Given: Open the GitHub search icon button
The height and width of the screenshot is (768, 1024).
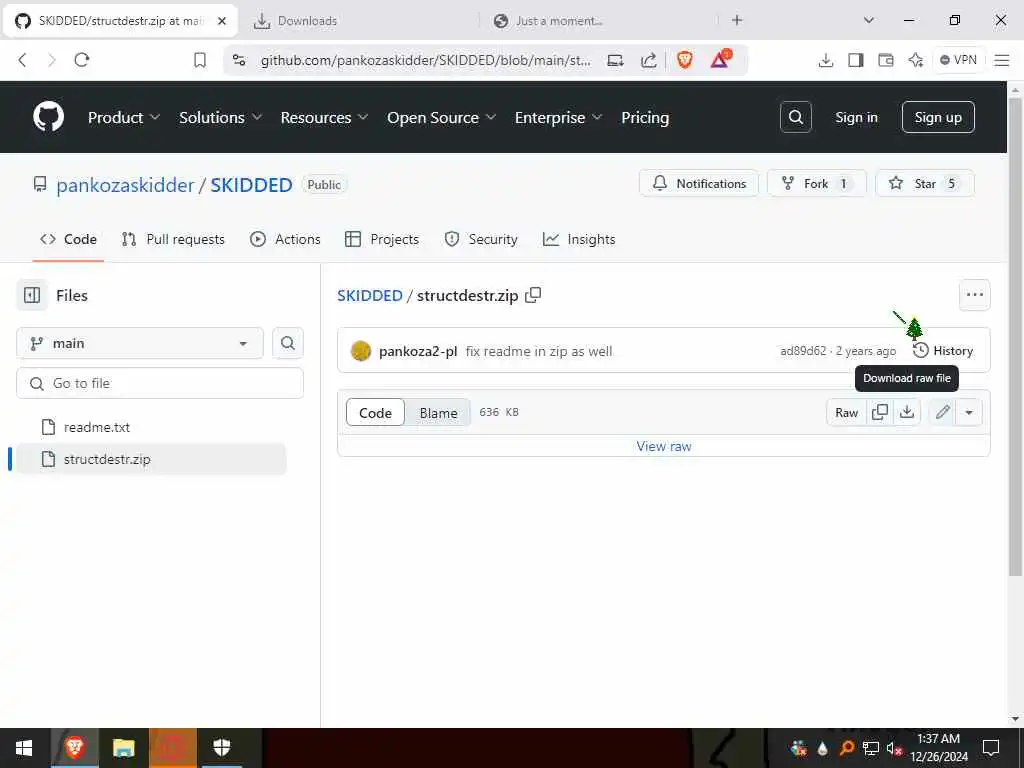Looking at the screenshot, I should (795, 117).
